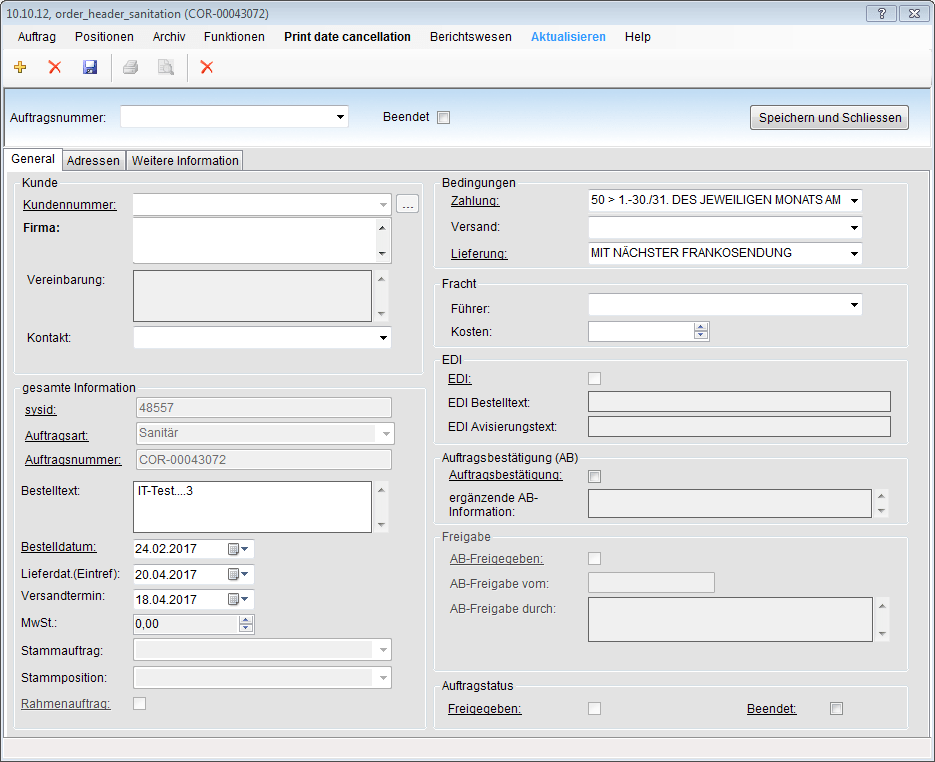Click inside the Bestelltext text area
This screenshot has width=935, height=762.
click(252, 507)
